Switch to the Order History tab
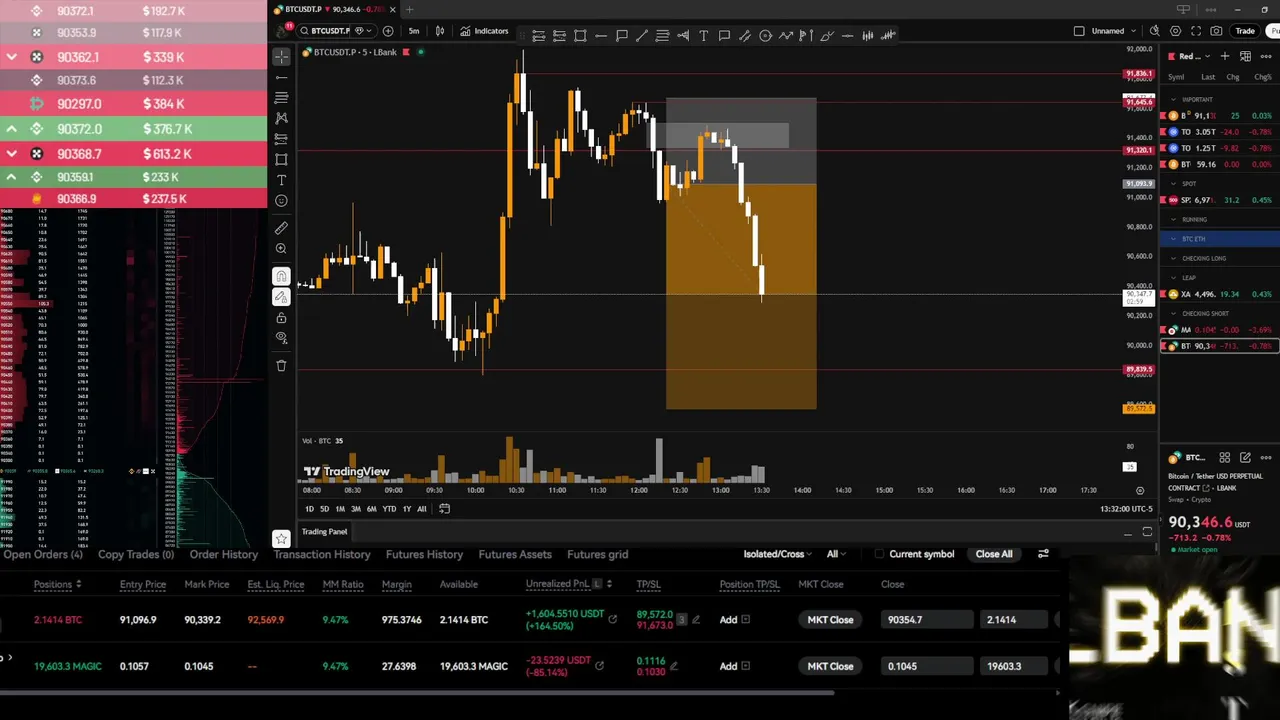1280x720 pixels. click(224, 554)
